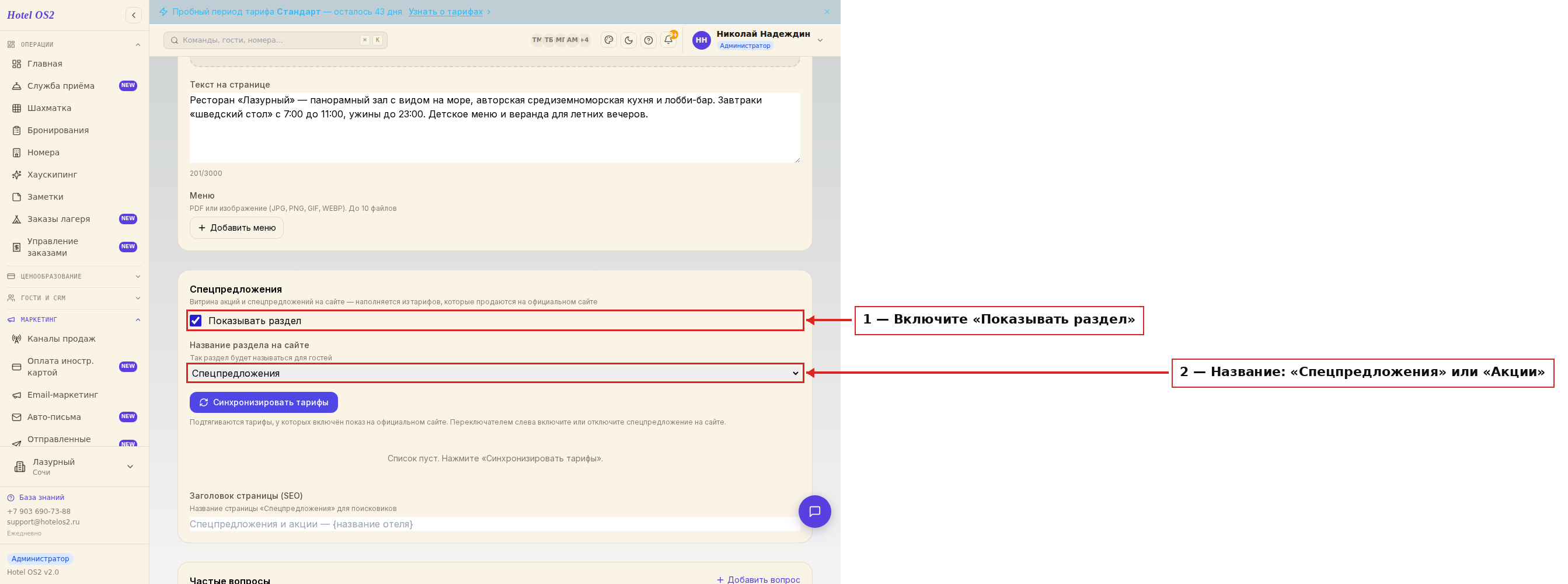Click the Добавить меню button

pyautogui.click(x=236, y=228)
